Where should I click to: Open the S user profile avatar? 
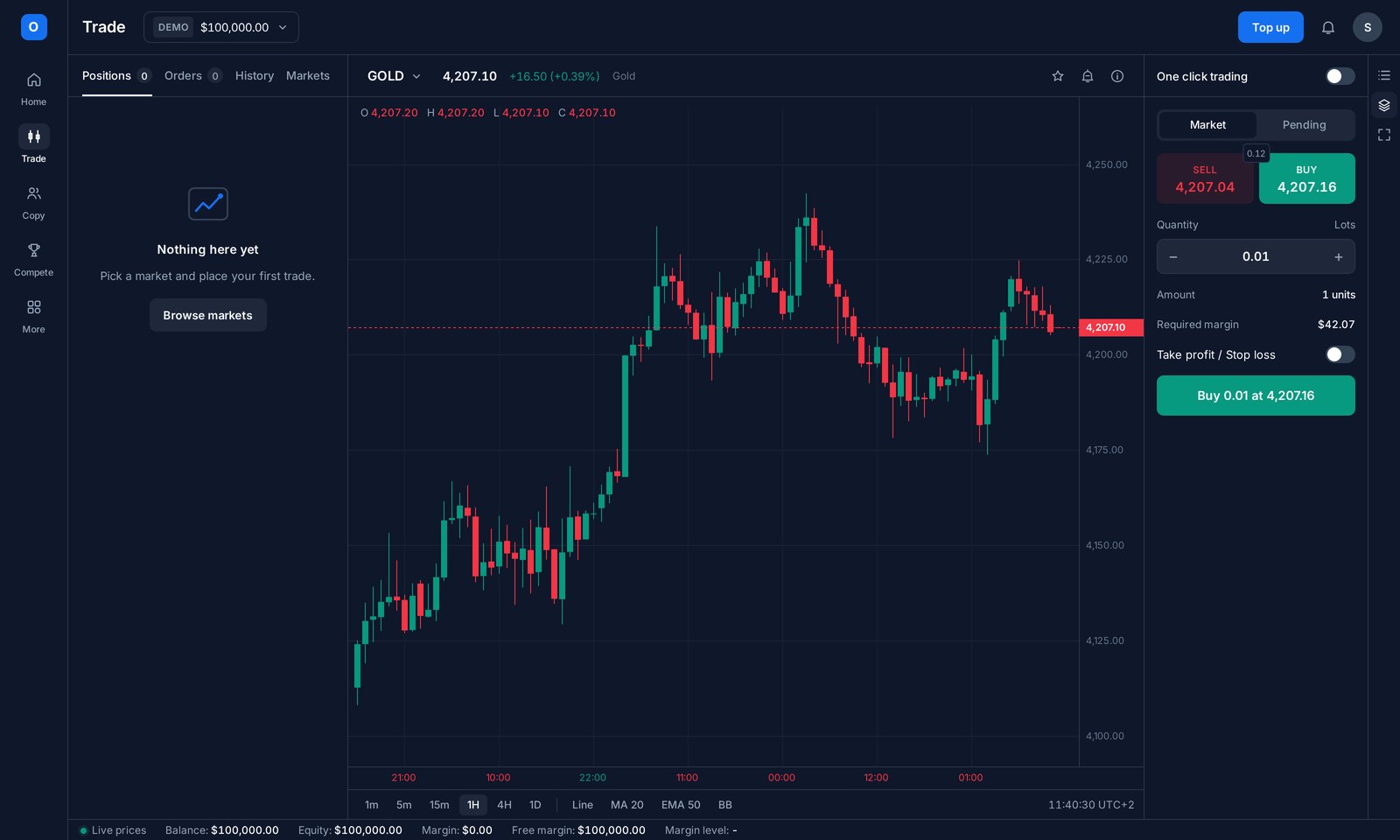[x=1367, y=27]
